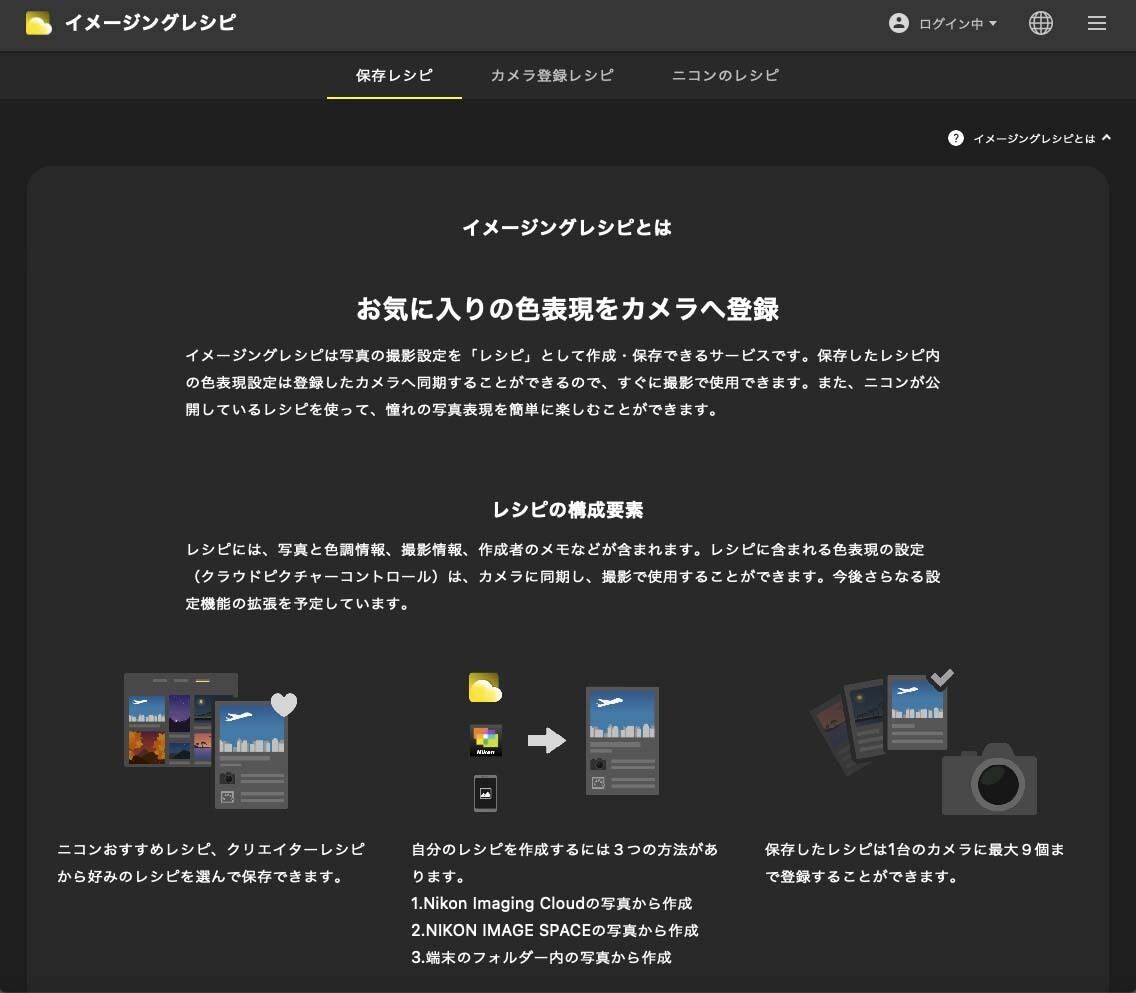Viewport: 1136px width, 993px height.
Task: Click the smartphone device icon
Action: pyautogui.click(x=485, y=793)
